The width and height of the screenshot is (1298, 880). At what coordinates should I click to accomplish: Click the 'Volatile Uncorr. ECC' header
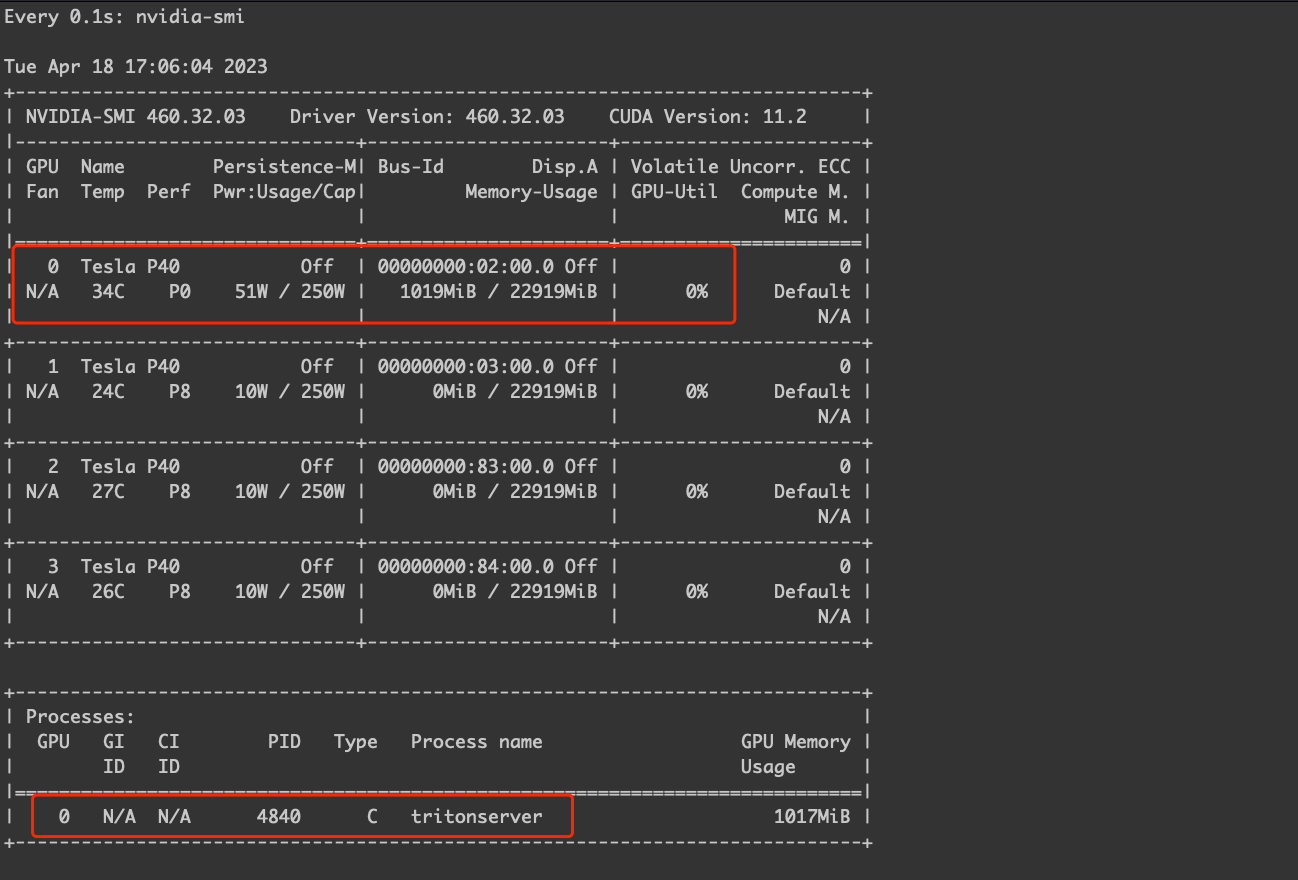tap(741, 167)
